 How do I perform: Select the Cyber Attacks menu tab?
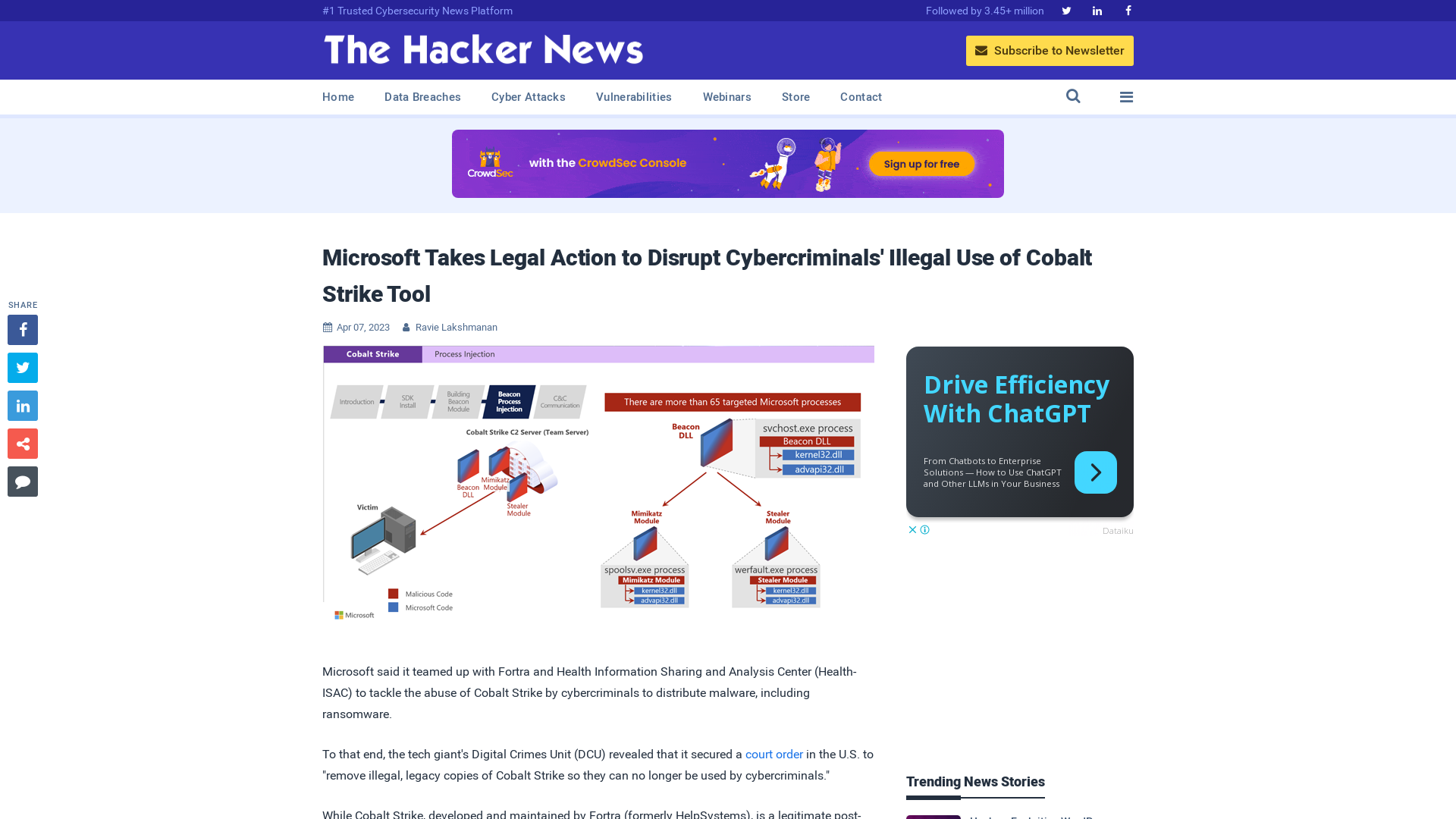(528, 96)
